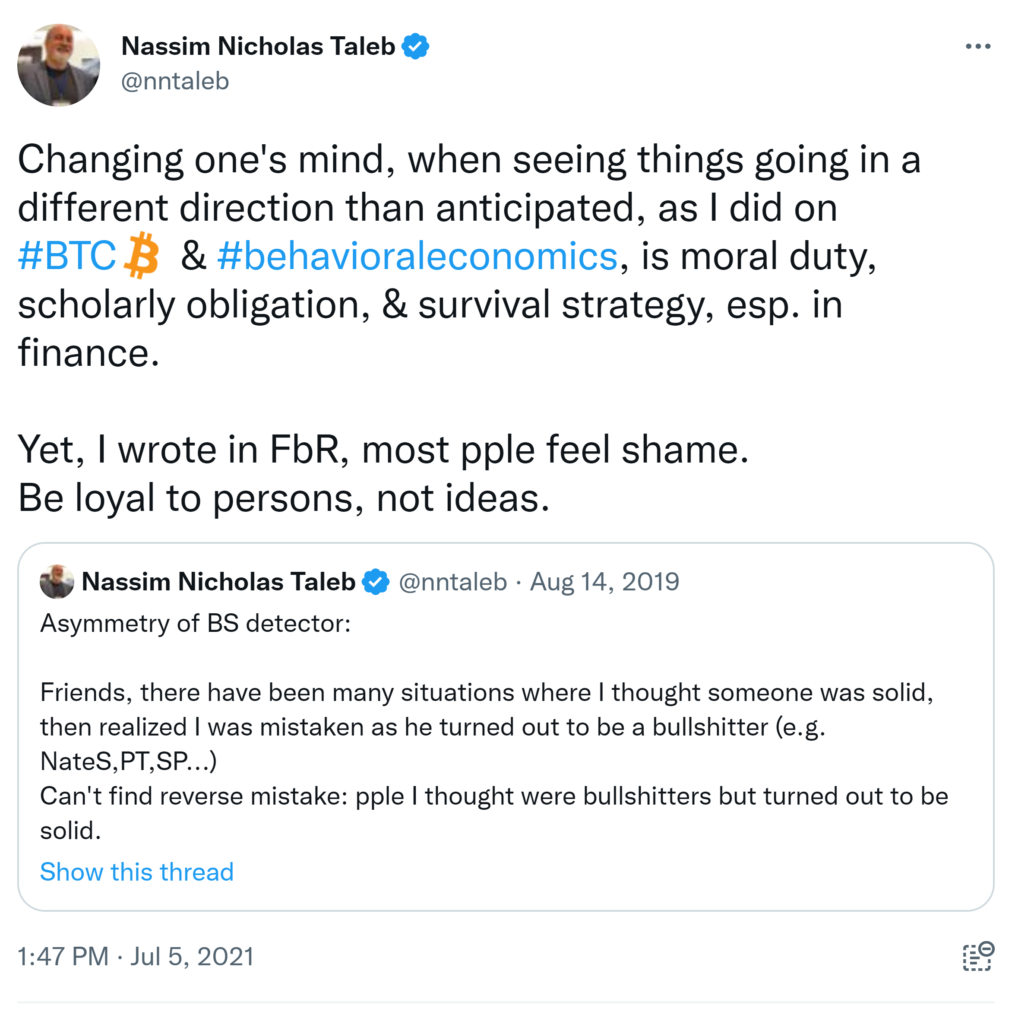The height and width of the screenshot is (1024, 1015).
Task: Click the @nntaleb handle under the top name
Action: (174, 81)
